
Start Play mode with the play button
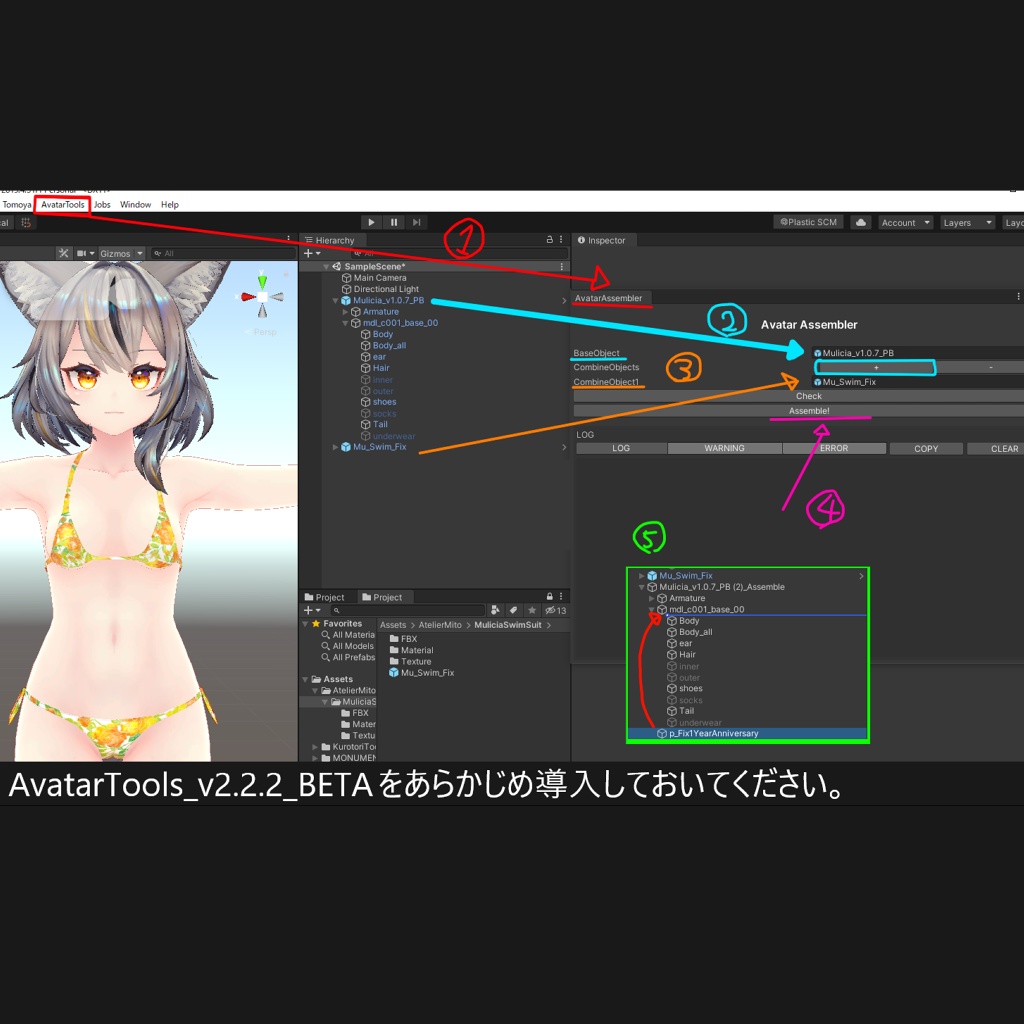pos(371,222)
